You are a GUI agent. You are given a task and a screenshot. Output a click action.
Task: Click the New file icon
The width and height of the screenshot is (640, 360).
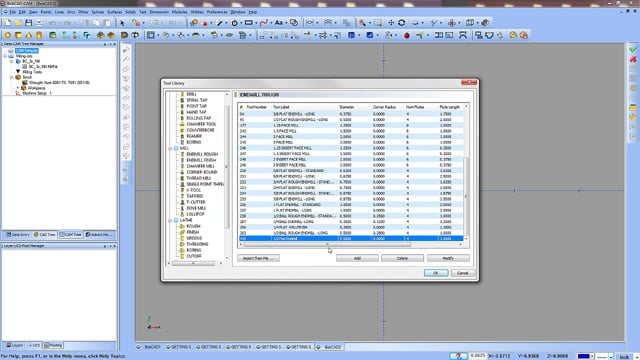click(8, 23)
